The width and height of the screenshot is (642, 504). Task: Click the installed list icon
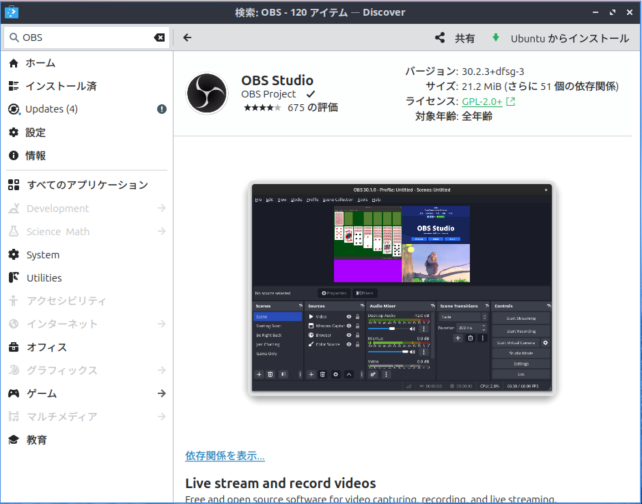(14, 86)
